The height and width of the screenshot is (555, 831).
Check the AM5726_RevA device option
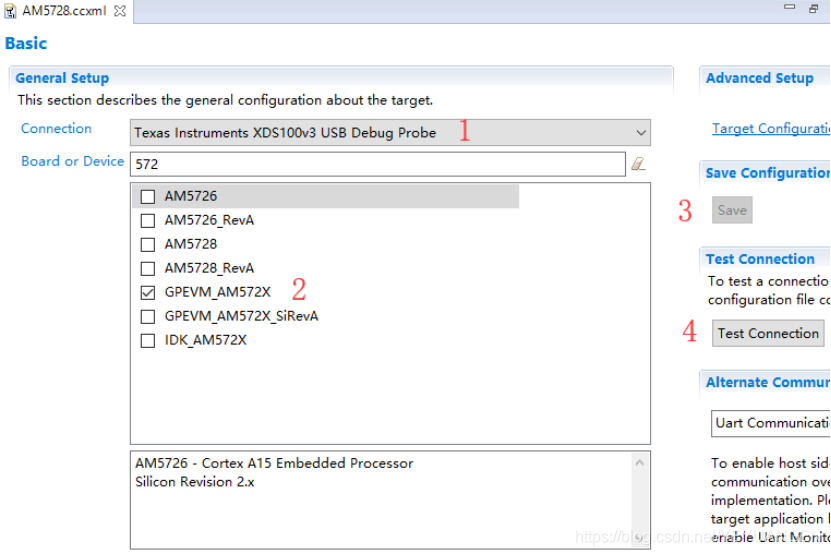148,220
